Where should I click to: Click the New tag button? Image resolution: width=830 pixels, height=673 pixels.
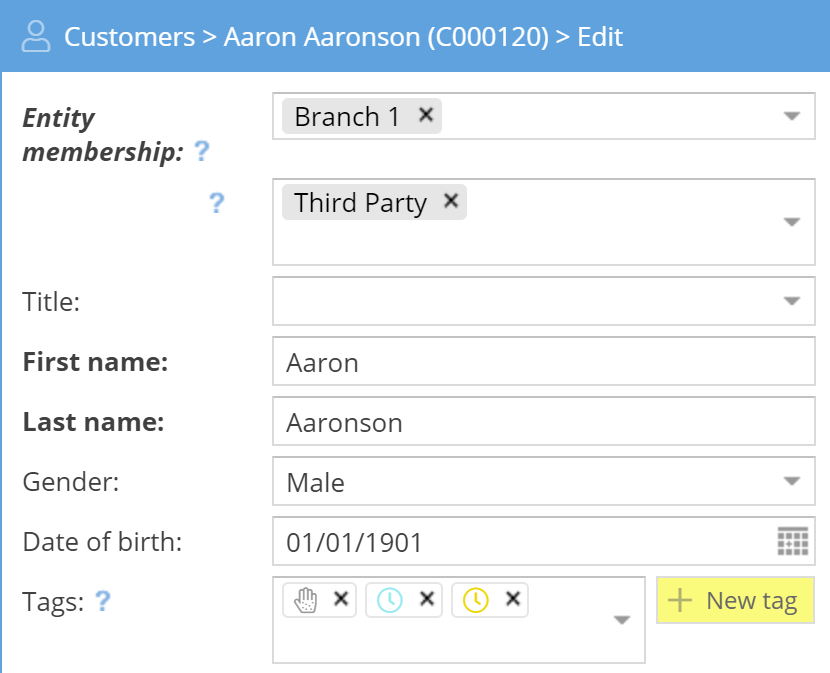[x=735, y=601]
